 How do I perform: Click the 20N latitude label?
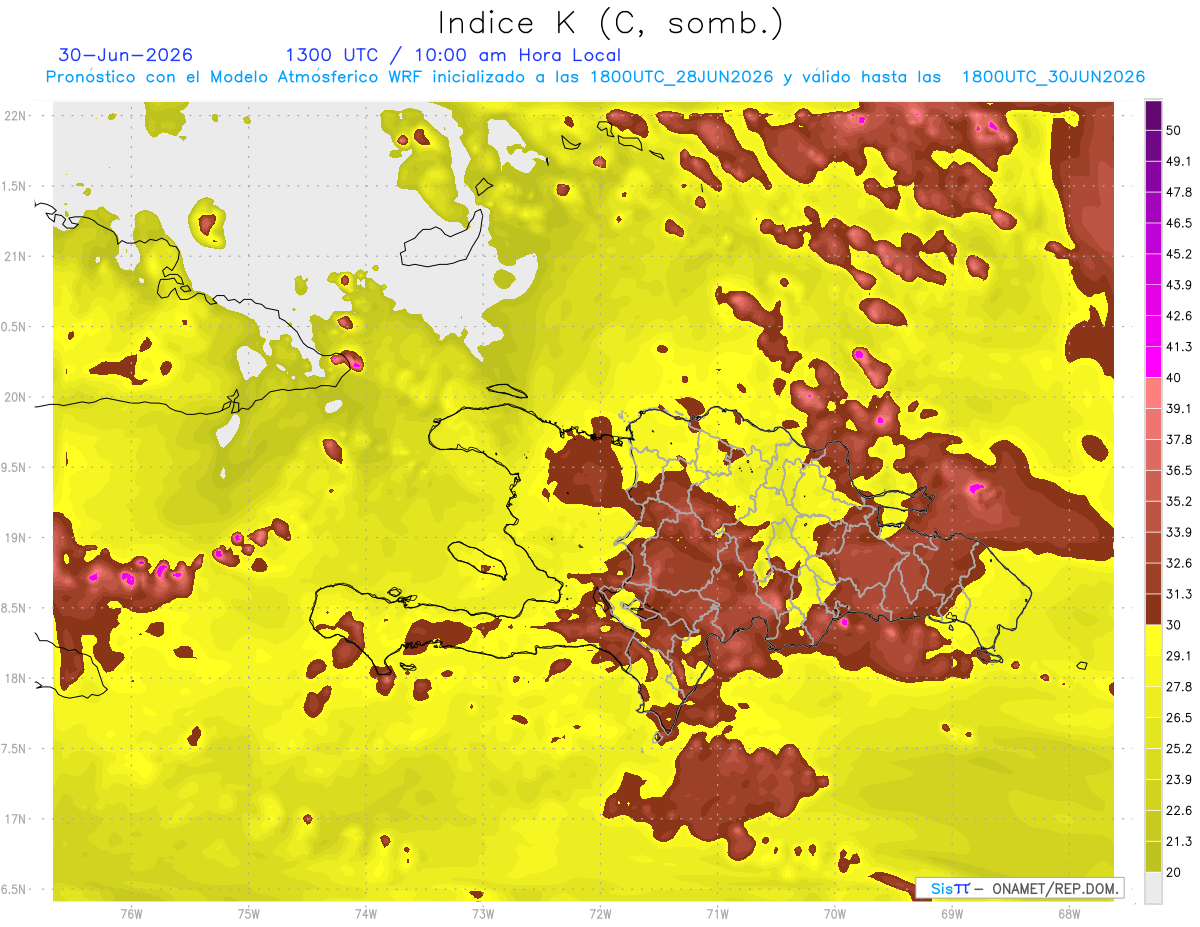tap(16, 397)
